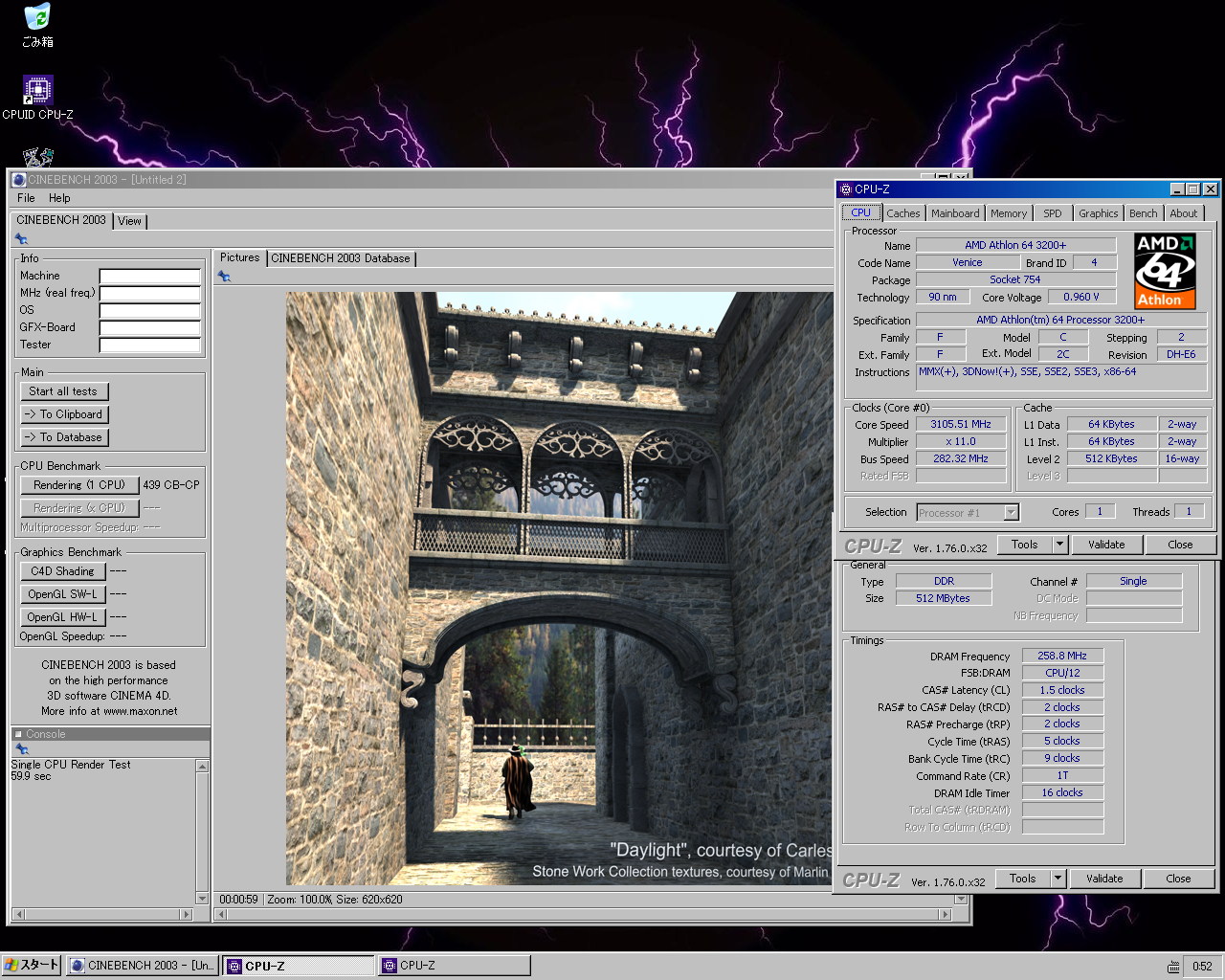Screen dimensions: 1225x980
Task: Click console horizontal scrollbar right arrow
Action: pyautogui.click(x=187, y=914)
